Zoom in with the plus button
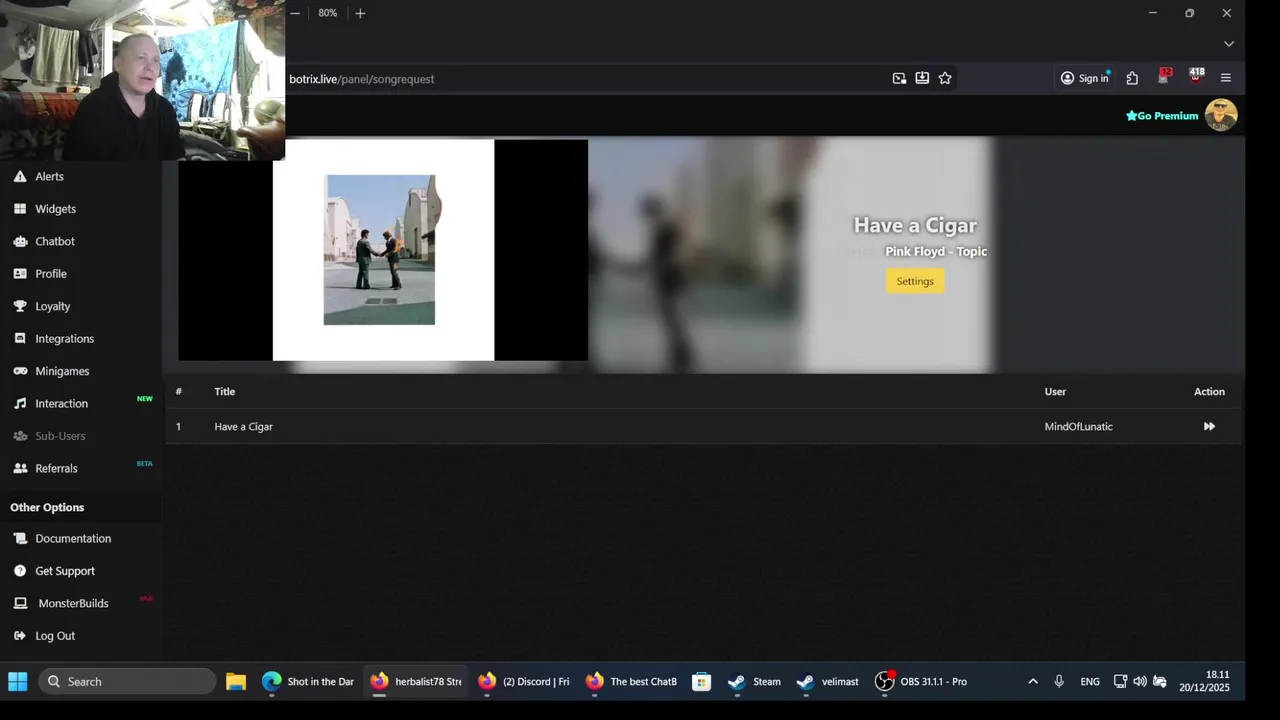Screen dimensions: 1280x720 (x=360, y=13)
